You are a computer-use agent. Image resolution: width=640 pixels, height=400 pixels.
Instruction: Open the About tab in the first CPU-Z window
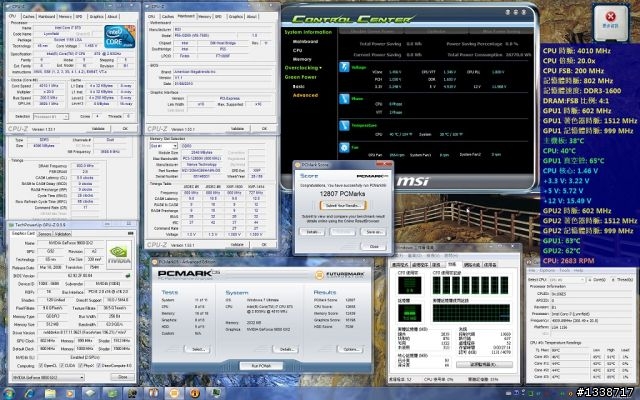[112, 16]
